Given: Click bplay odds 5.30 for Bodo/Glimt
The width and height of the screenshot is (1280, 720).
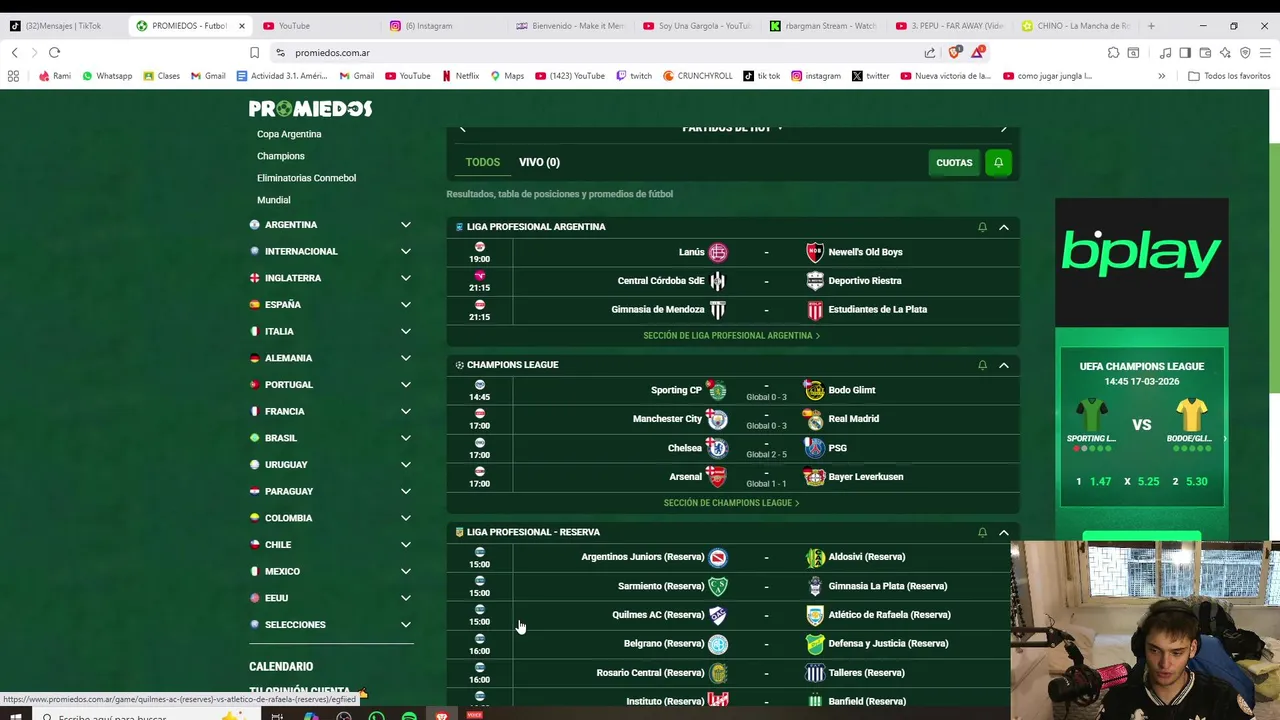Looking at the screenshot, I should (x=1196, y=482).
